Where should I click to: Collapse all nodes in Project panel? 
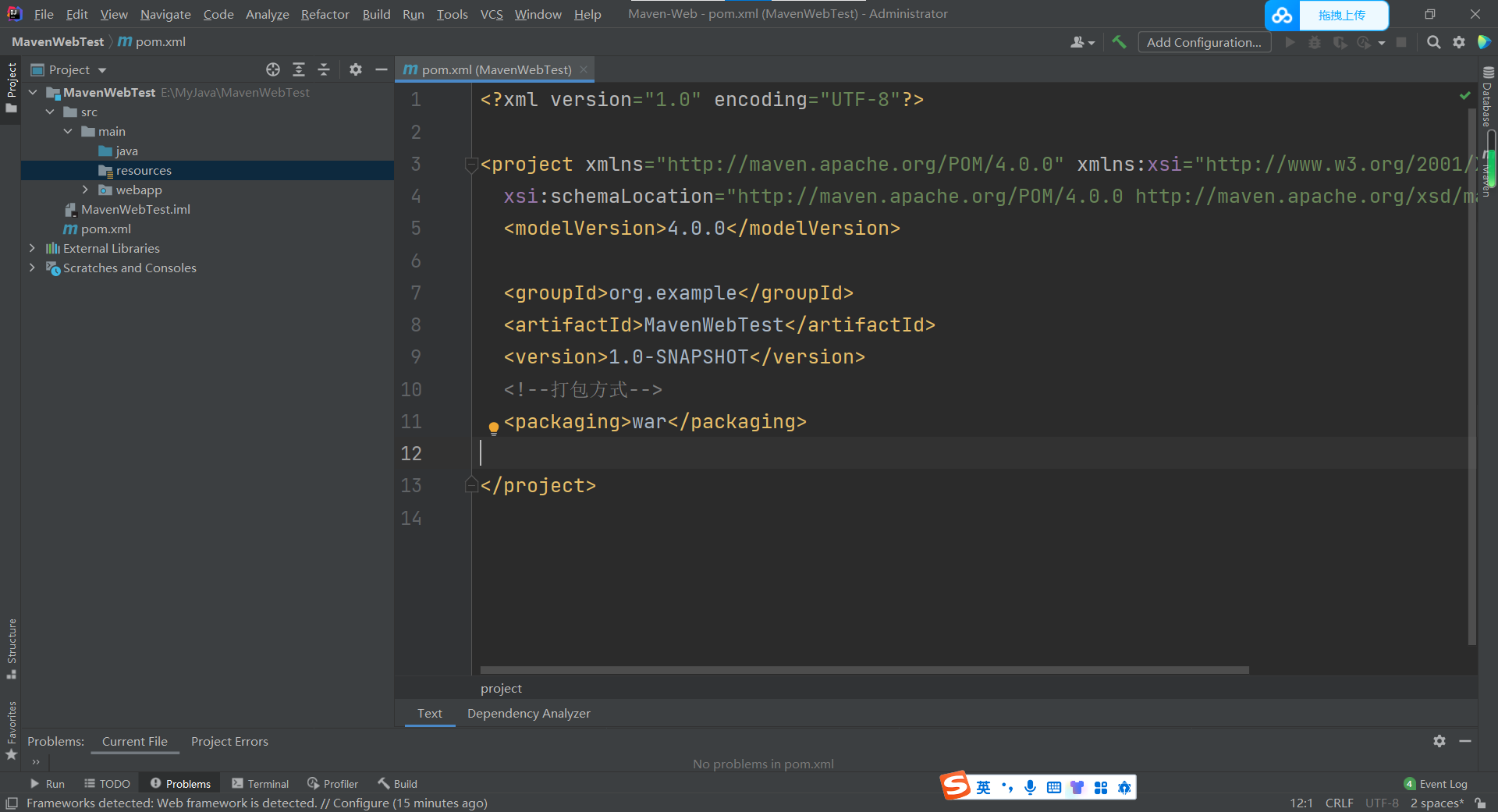(x=324, y=69)
